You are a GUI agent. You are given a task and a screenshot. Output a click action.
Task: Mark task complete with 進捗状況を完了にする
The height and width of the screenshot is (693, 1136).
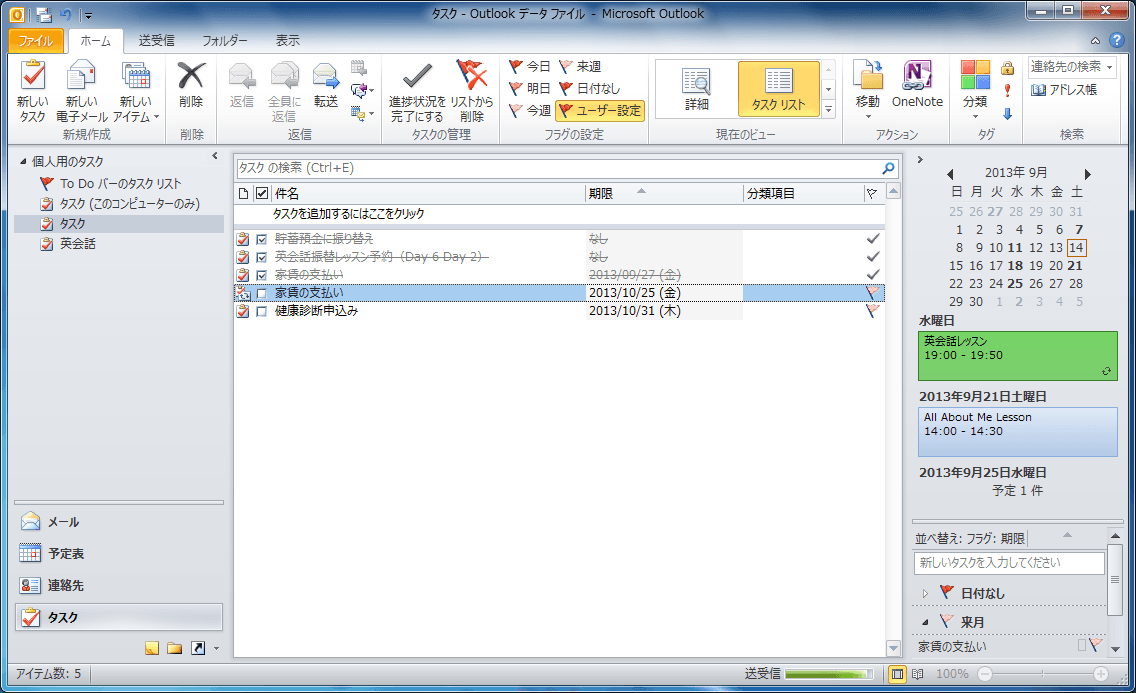[417, 91]
